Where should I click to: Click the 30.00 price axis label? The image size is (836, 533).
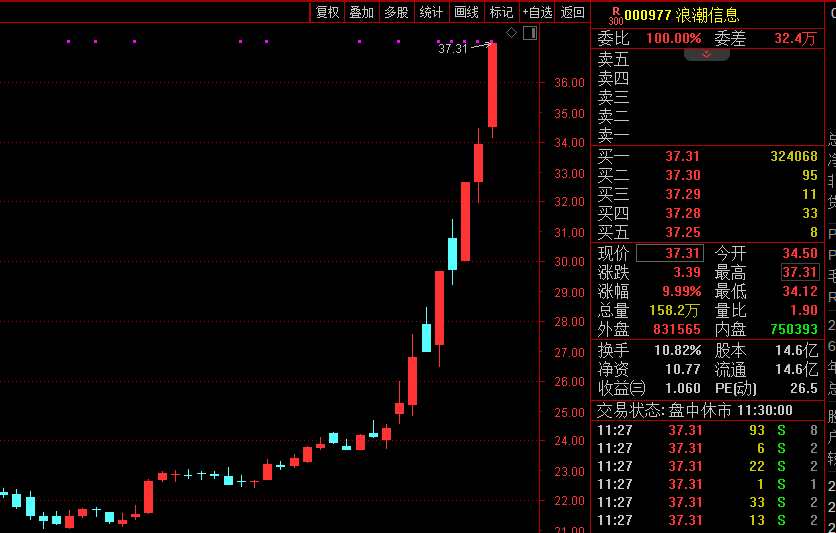(569, 262)
